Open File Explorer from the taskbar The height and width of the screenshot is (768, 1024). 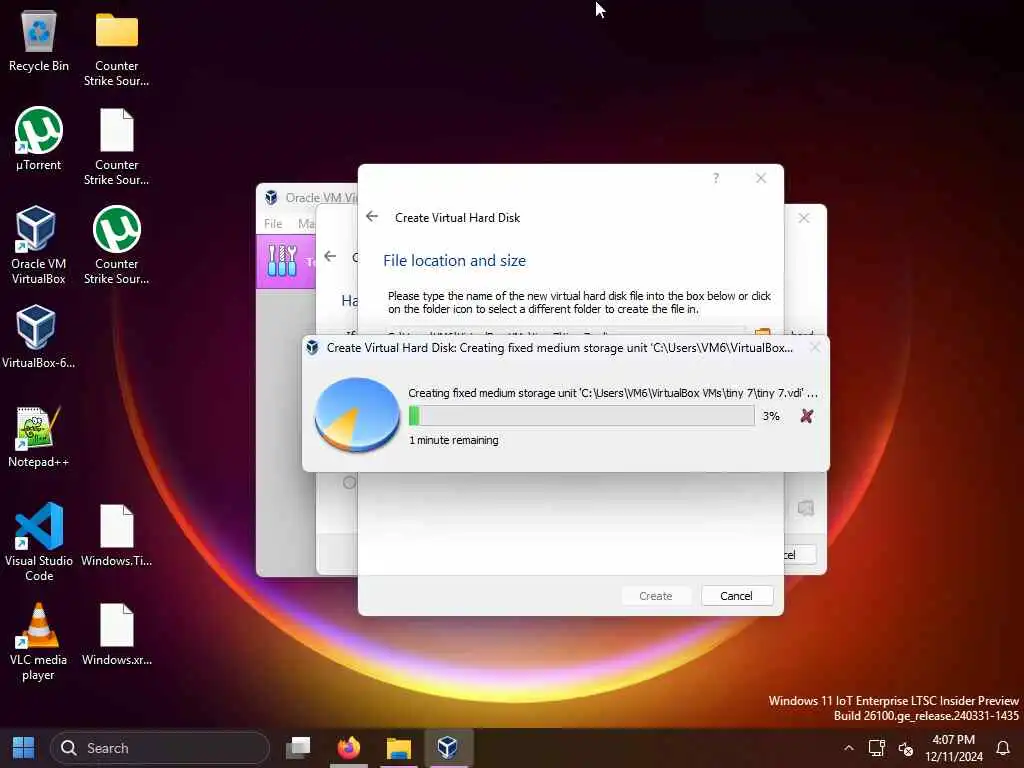pos(398,748)
